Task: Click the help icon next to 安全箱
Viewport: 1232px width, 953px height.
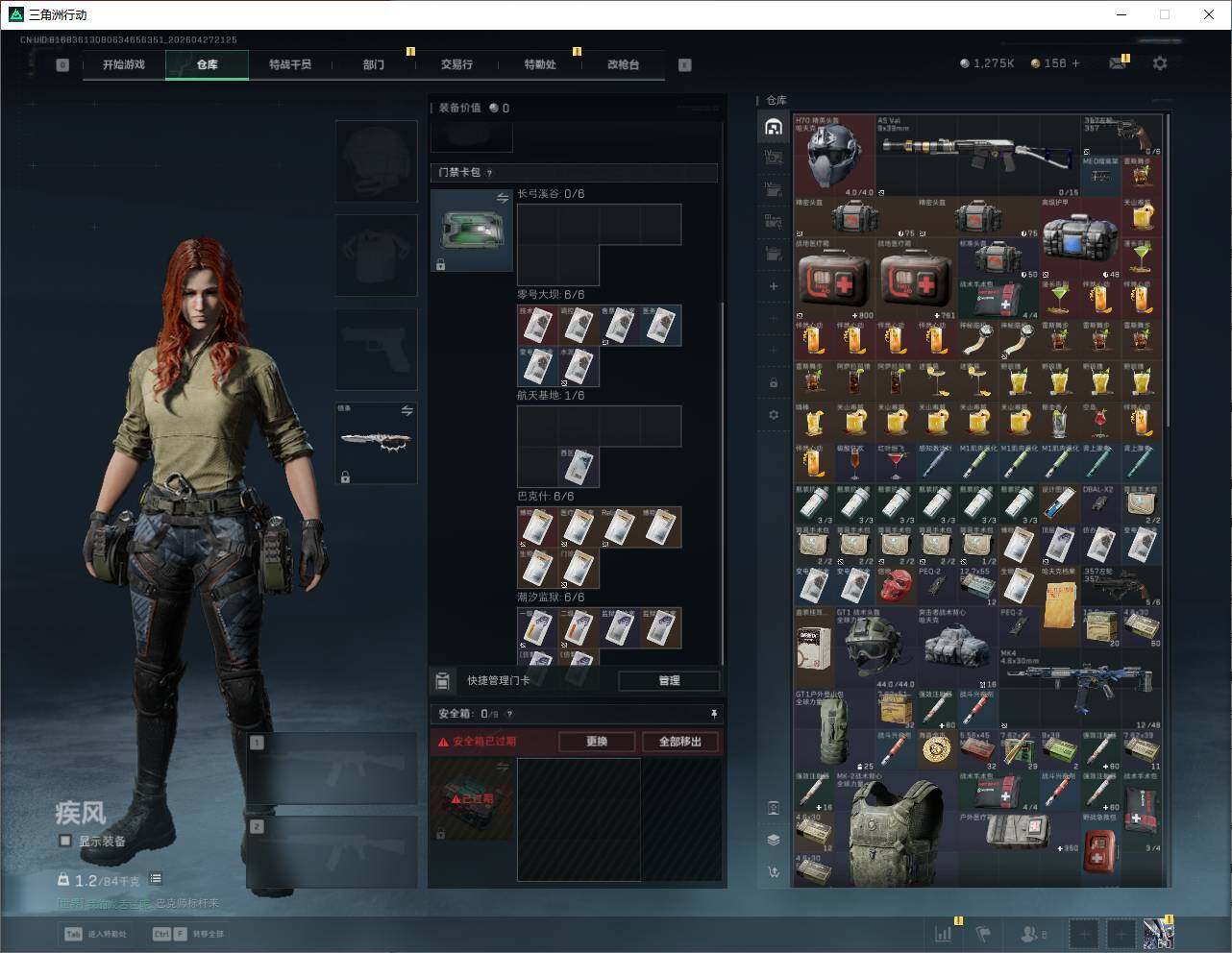Action: pos(509,714)
